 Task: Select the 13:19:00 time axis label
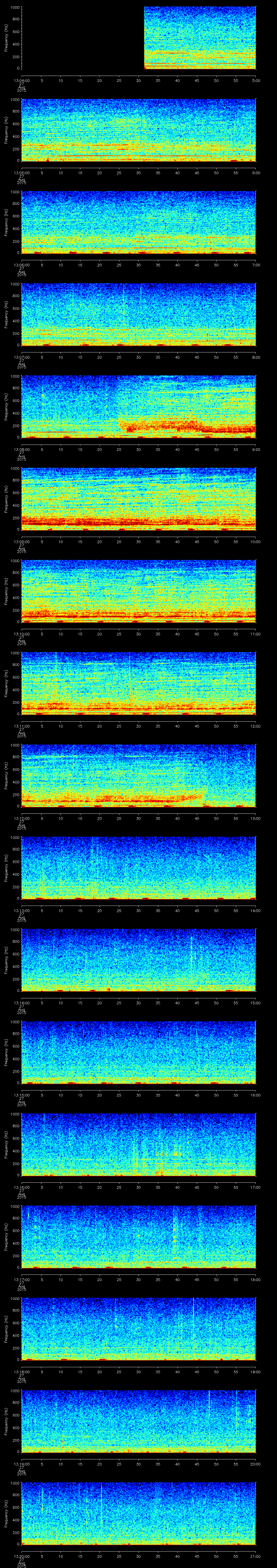(21, 1464)
